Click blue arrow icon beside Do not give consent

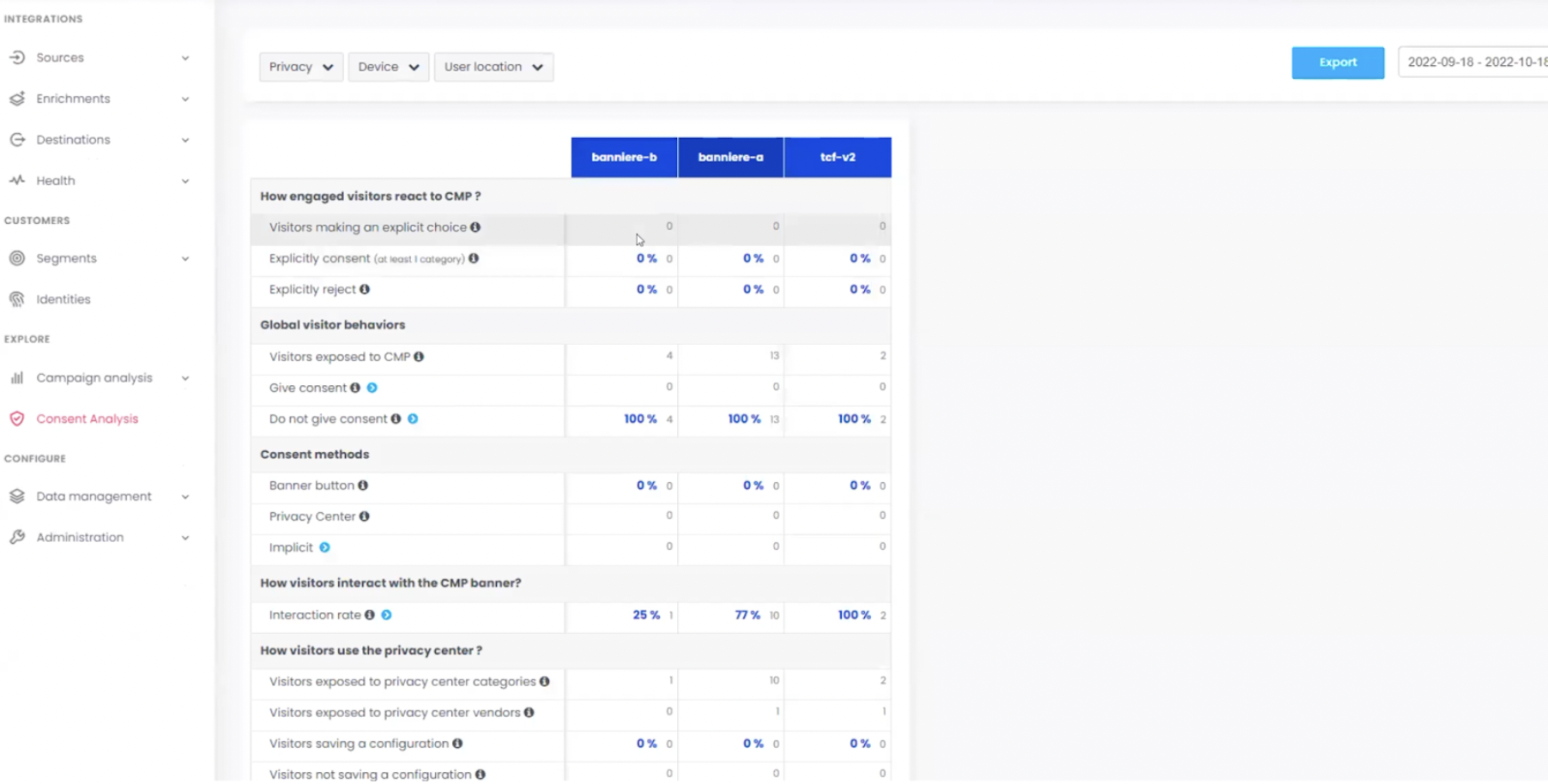[x=413, y=419]
